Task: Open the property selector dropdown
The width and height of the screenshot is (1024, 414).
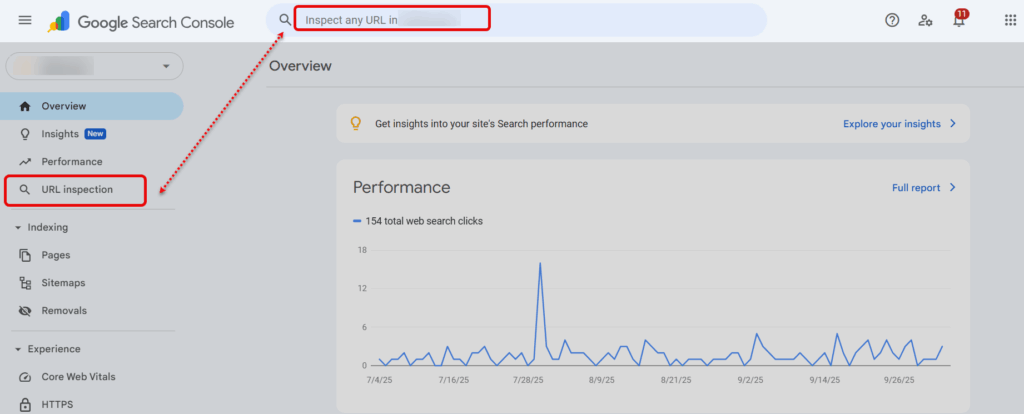Action: tap(93, 66)
